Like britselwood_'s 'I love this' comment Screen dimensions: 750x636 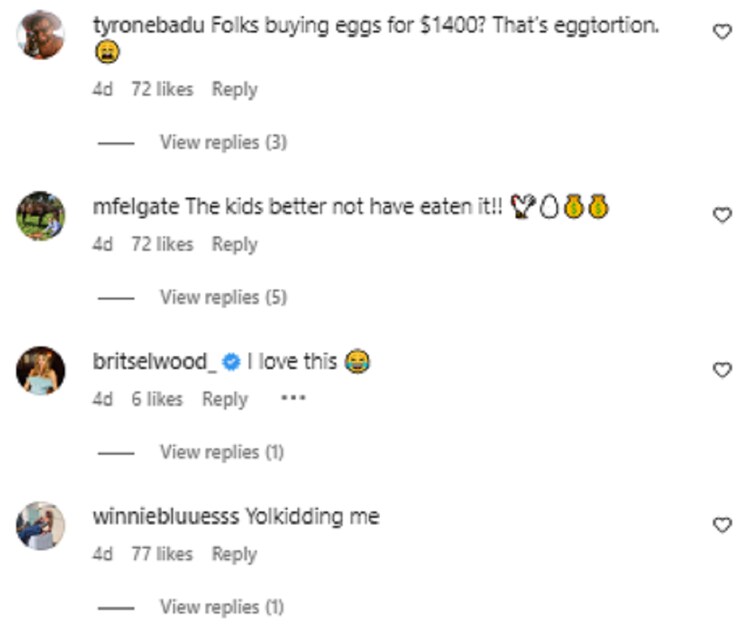(x=722, y=370)
